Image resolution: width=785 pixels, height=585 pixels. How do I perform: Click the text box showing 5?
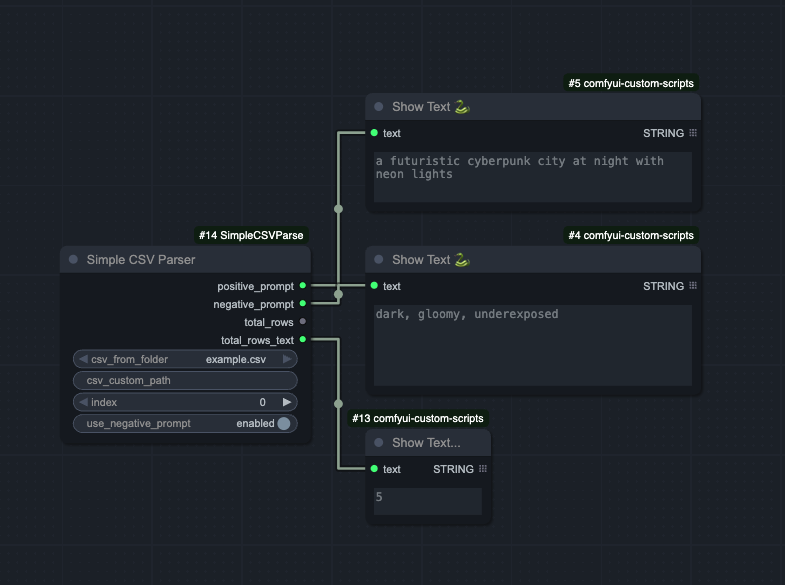point(428,501)
